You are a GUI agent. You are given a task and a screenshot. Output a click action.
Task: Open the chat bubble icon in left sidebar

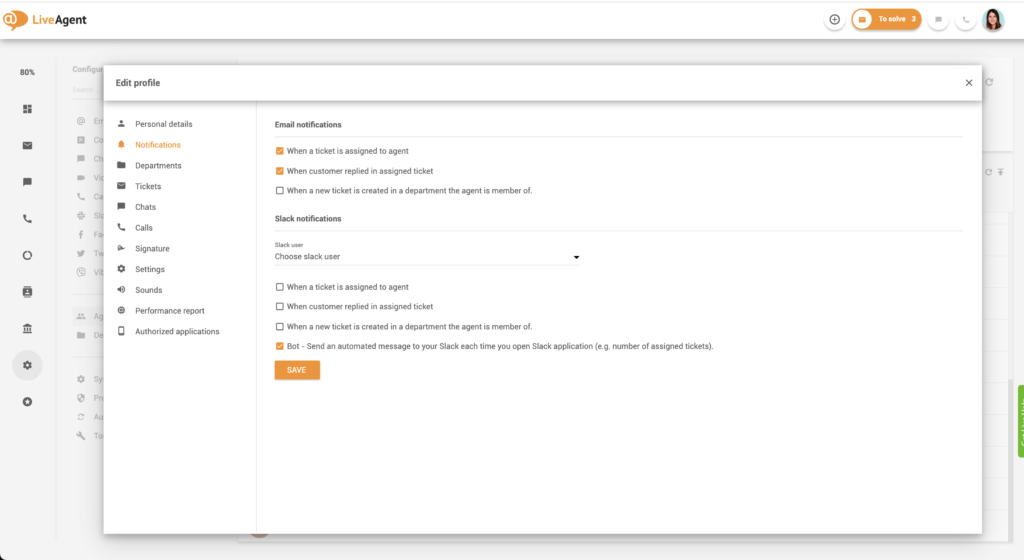click(x=27, y=182)
